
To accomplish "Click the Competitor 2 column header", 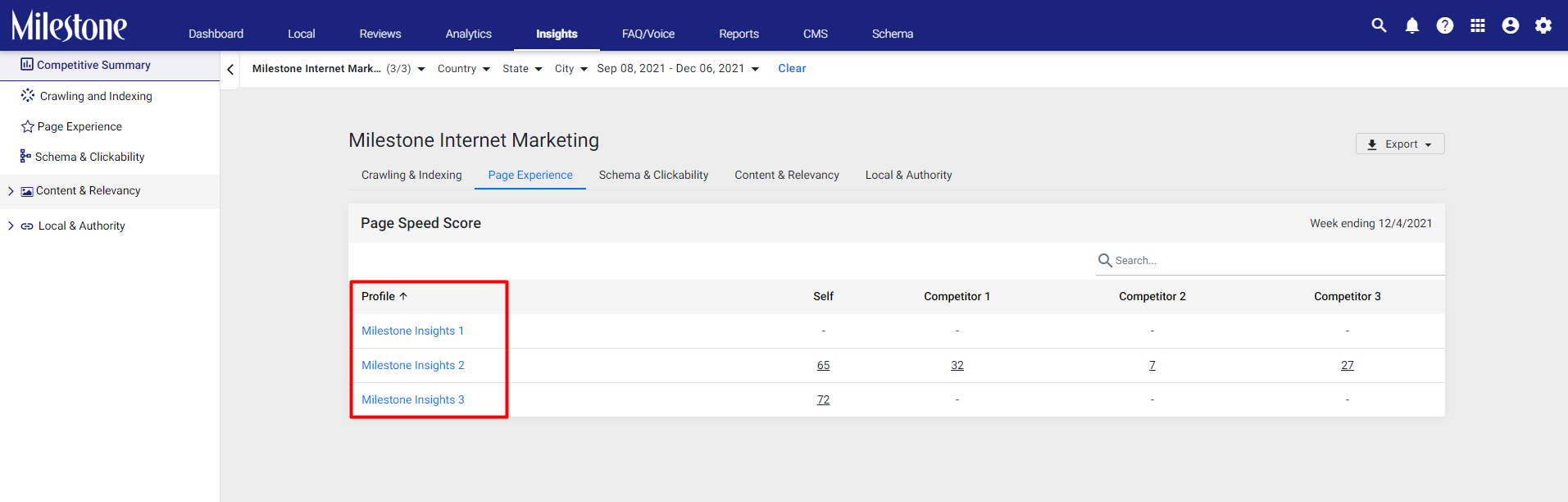I will coord(1152,296).
